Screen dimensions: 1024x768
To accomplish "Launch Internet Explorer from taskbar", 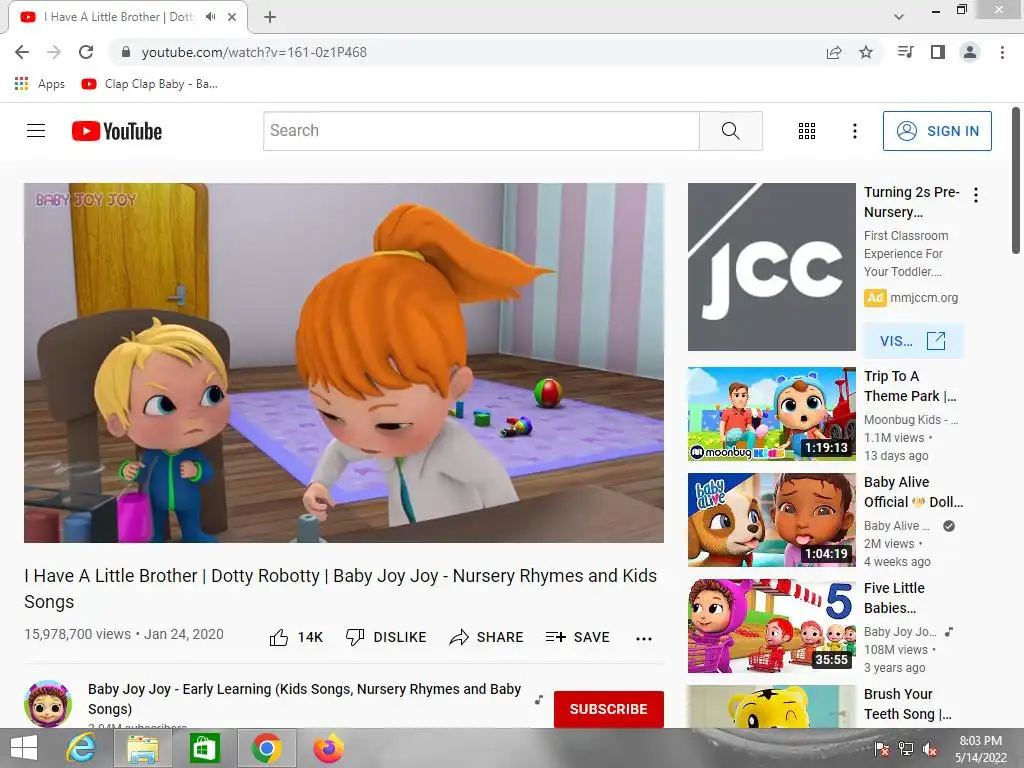I will pos(81,748).
